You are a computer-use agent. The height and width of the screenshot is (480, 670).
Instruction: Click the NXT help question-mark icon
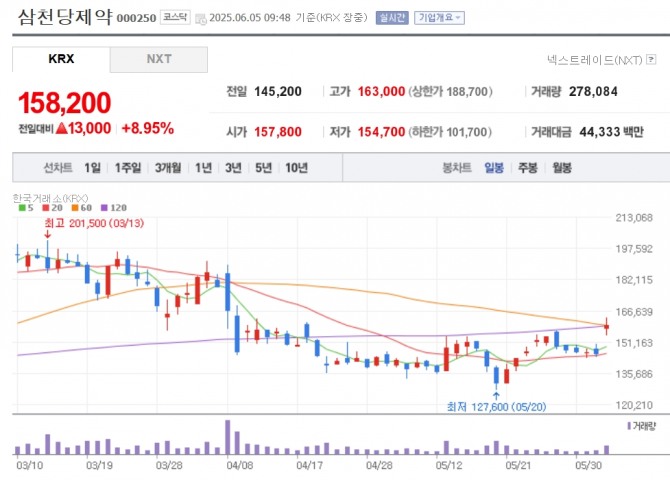pos(651,59)
